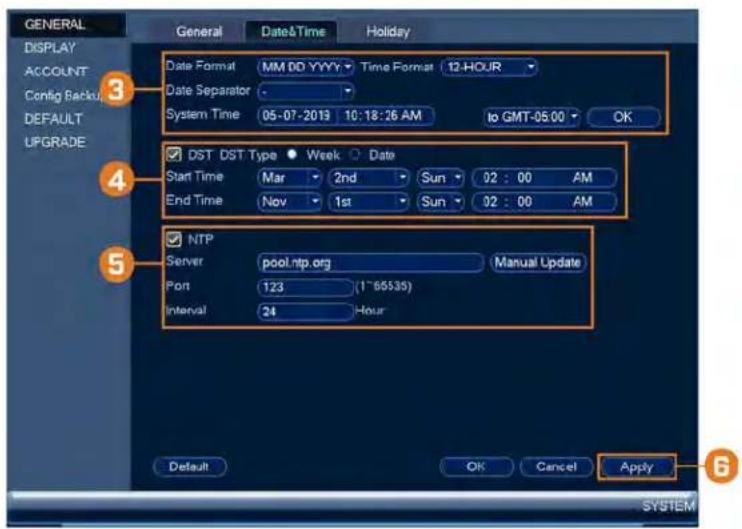Click the NTP Server field pool.ntp.org
The image size is (742, 529).
pos(371,263)
